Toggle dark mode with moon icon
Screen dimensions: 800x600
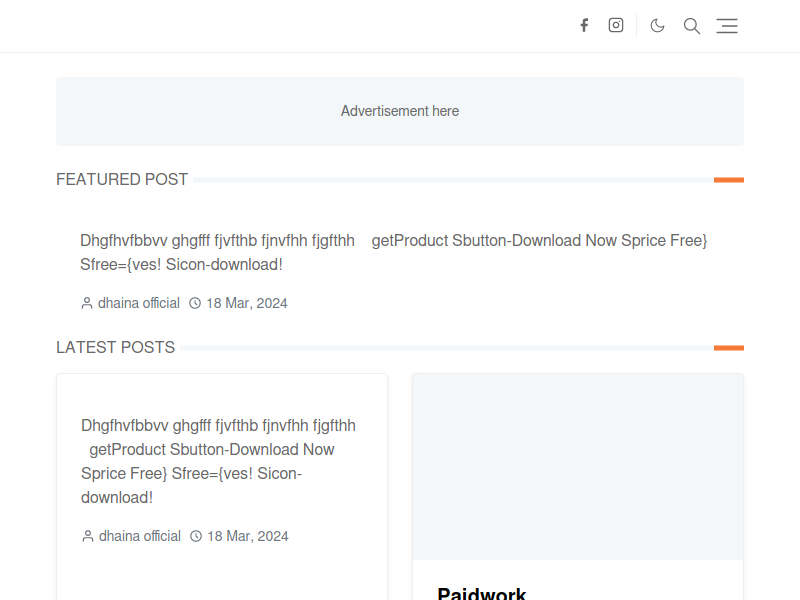tap(657, 26)
